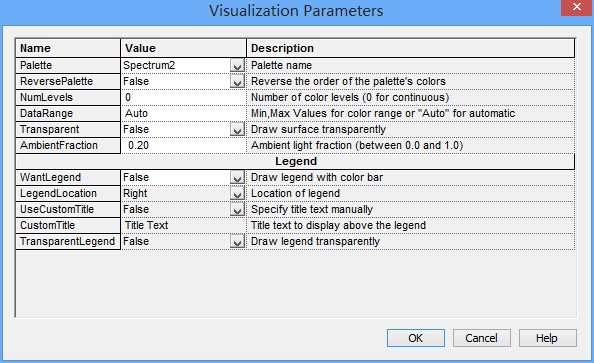
Task: Open the LegendLocation dropdown
Action: pos(237,194)
